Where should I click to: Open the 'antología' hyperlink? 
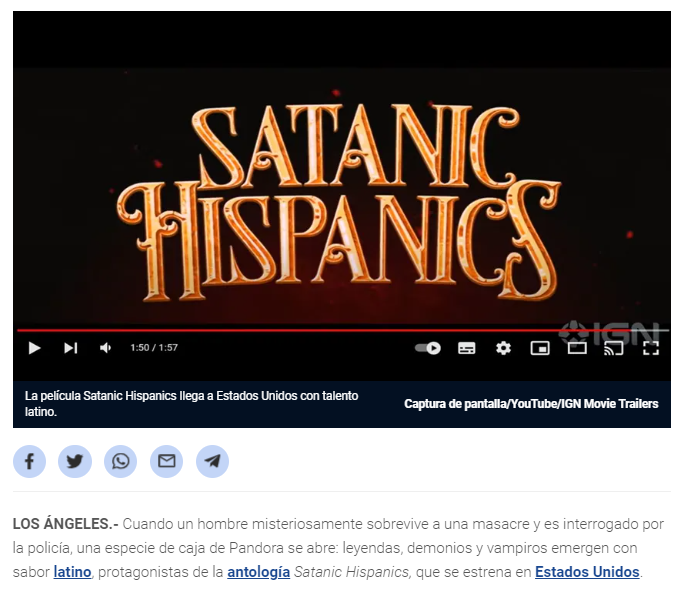point(259,572)
